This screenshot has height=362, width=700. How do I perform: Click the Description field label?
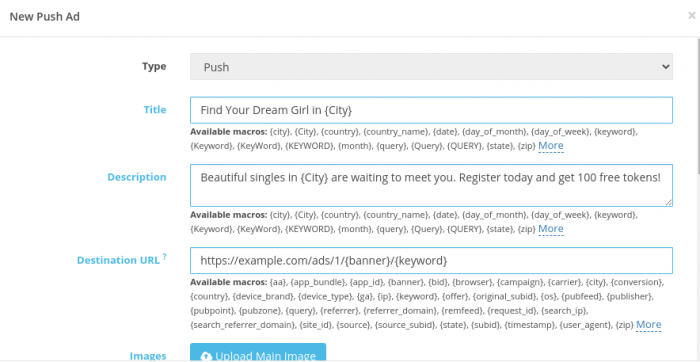(137, 177)
